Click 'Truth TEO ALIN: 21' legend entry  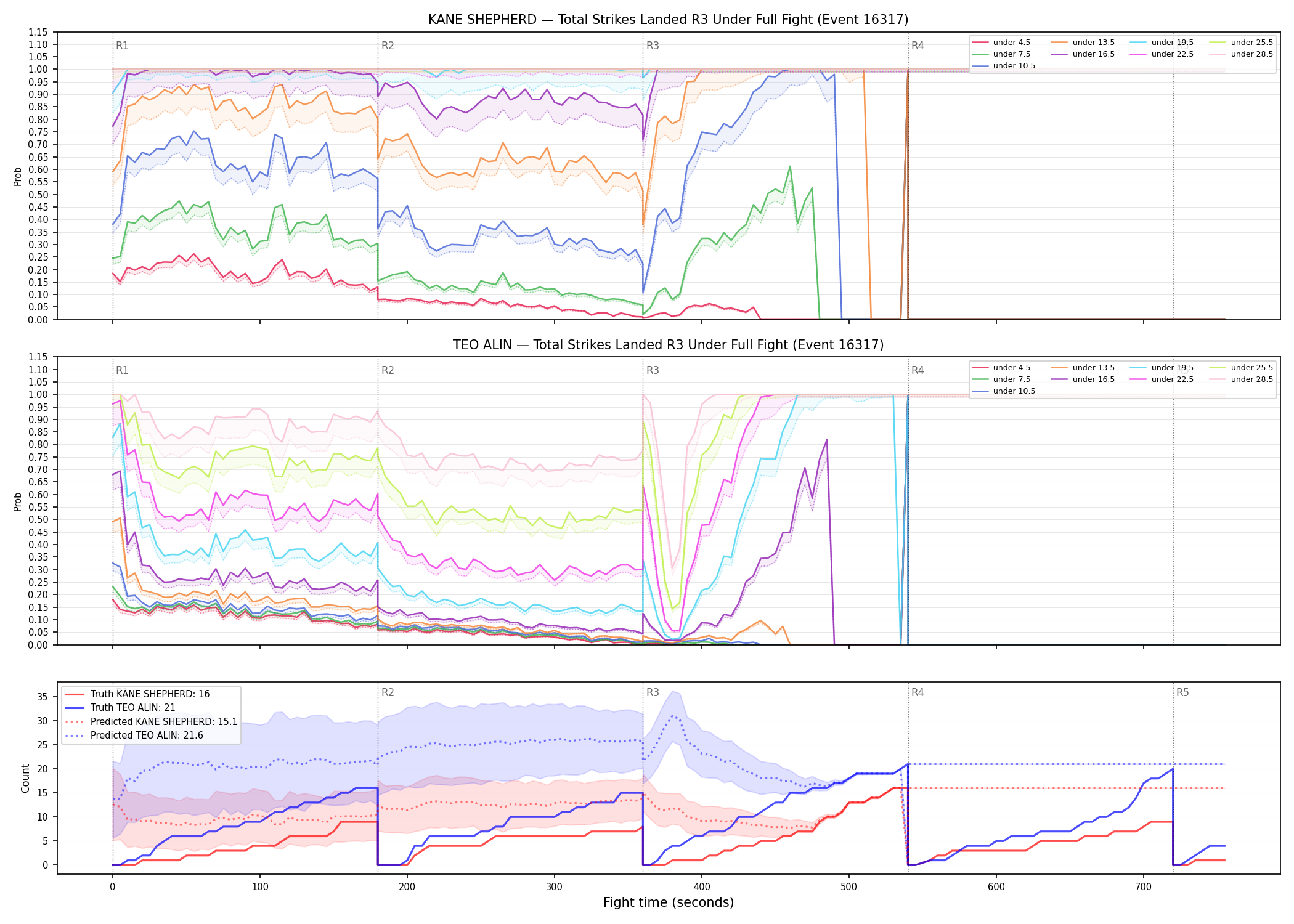coord(132,708)
